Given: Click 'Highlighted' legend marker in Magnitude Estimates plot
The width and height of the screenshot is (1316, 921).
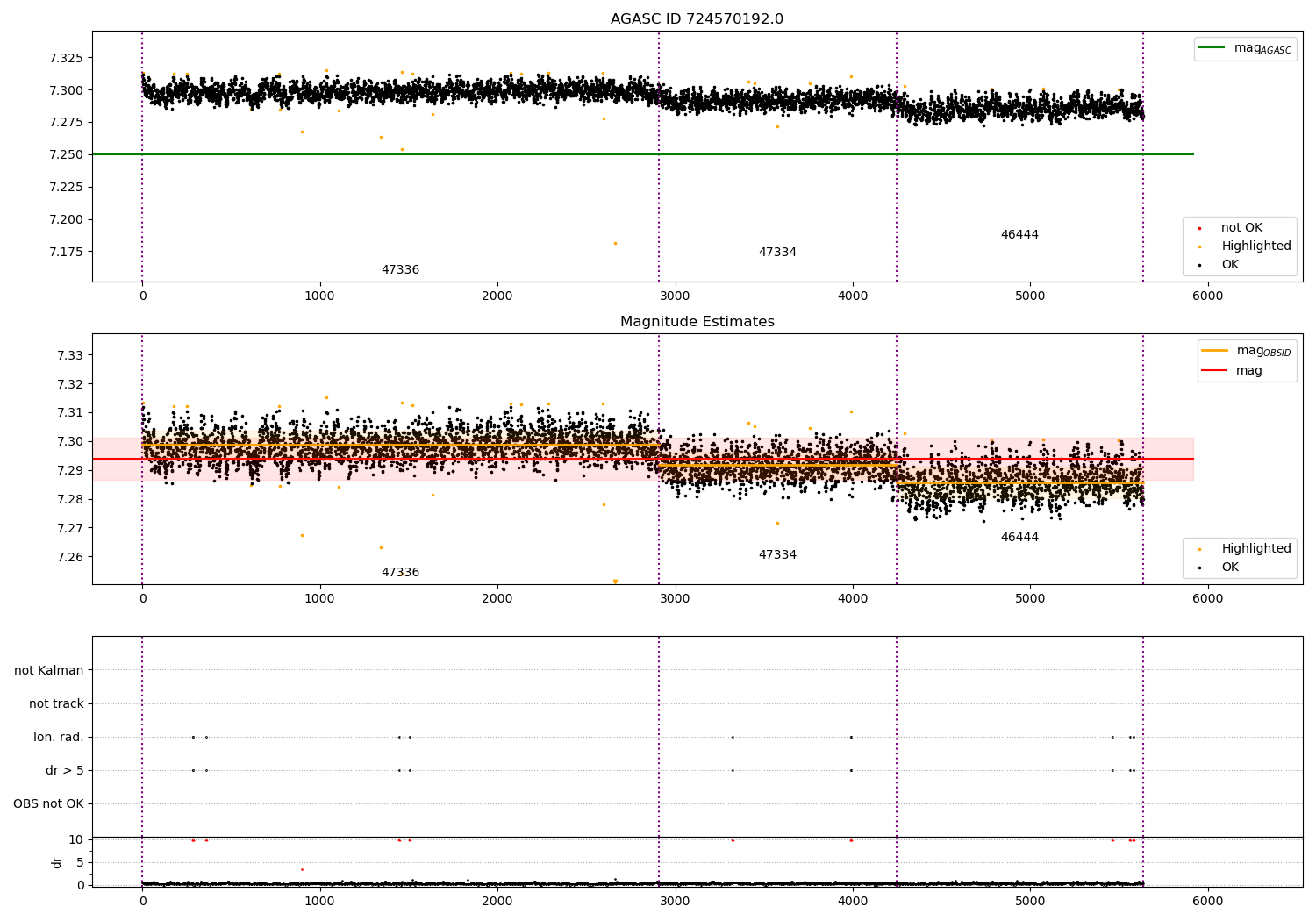Looking at the screenshot, I should 1199,549.
